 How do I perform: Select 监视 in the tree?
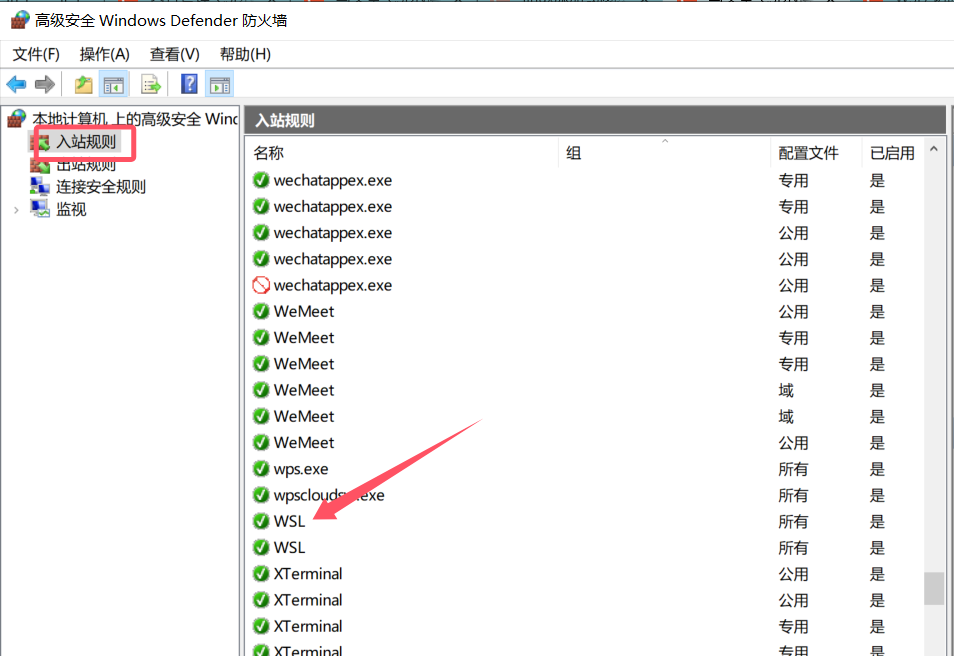pos(71,209)
